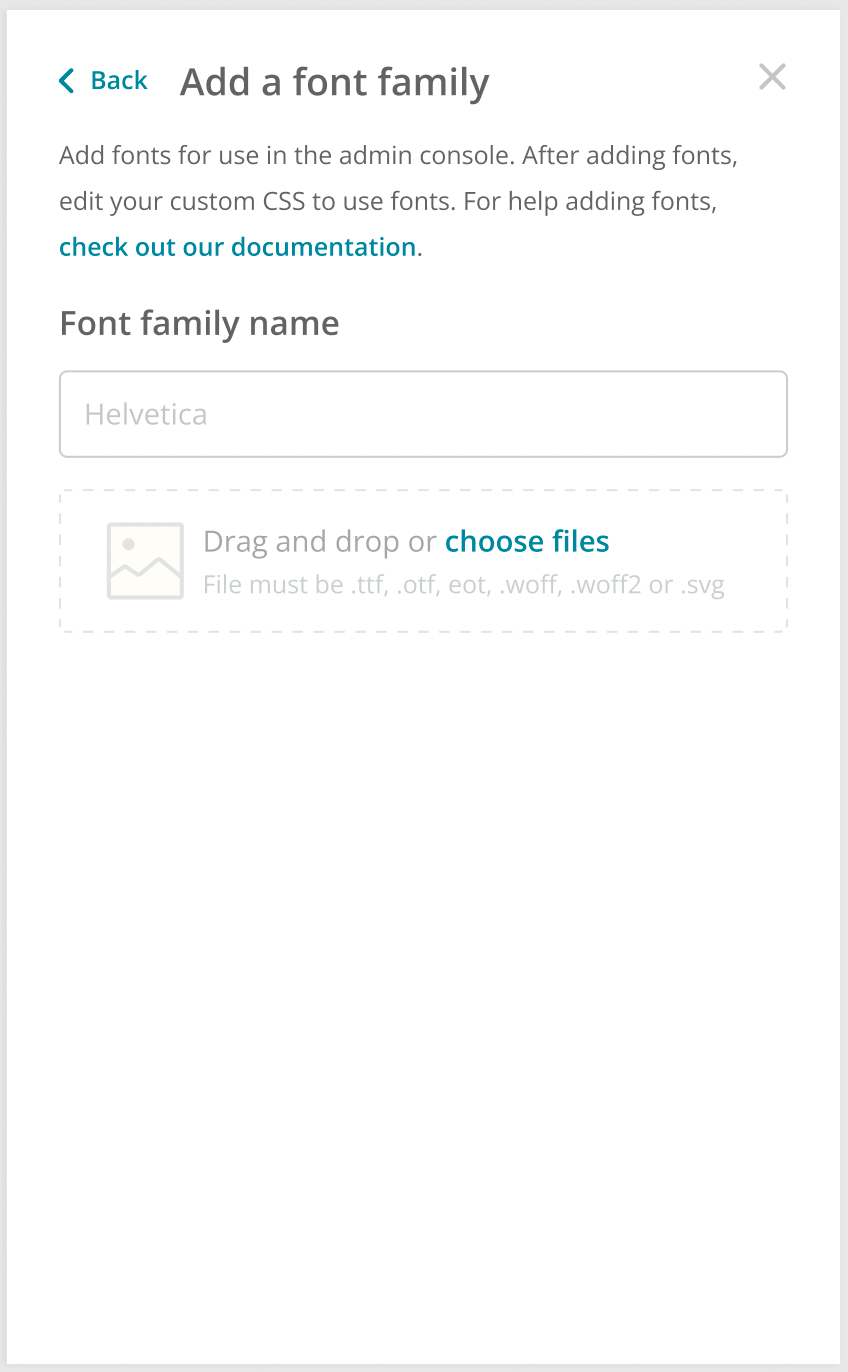Focus the Helvetica font family name field

(423, 414)
